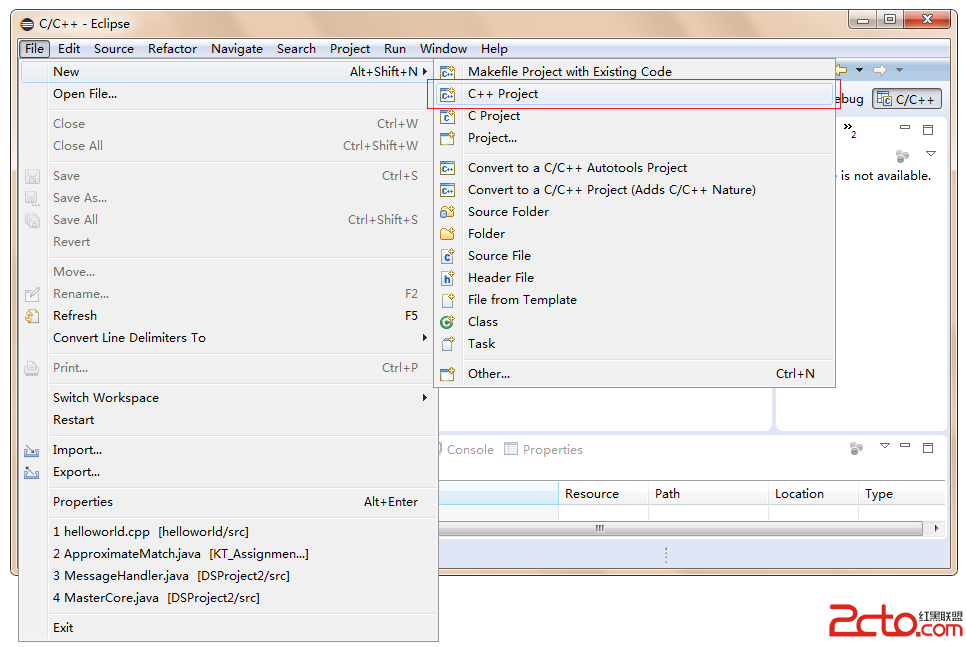966x647 pixels.
Task: Expand Convert Line Delimiters To submenu
Action: (x=424, y=338)
